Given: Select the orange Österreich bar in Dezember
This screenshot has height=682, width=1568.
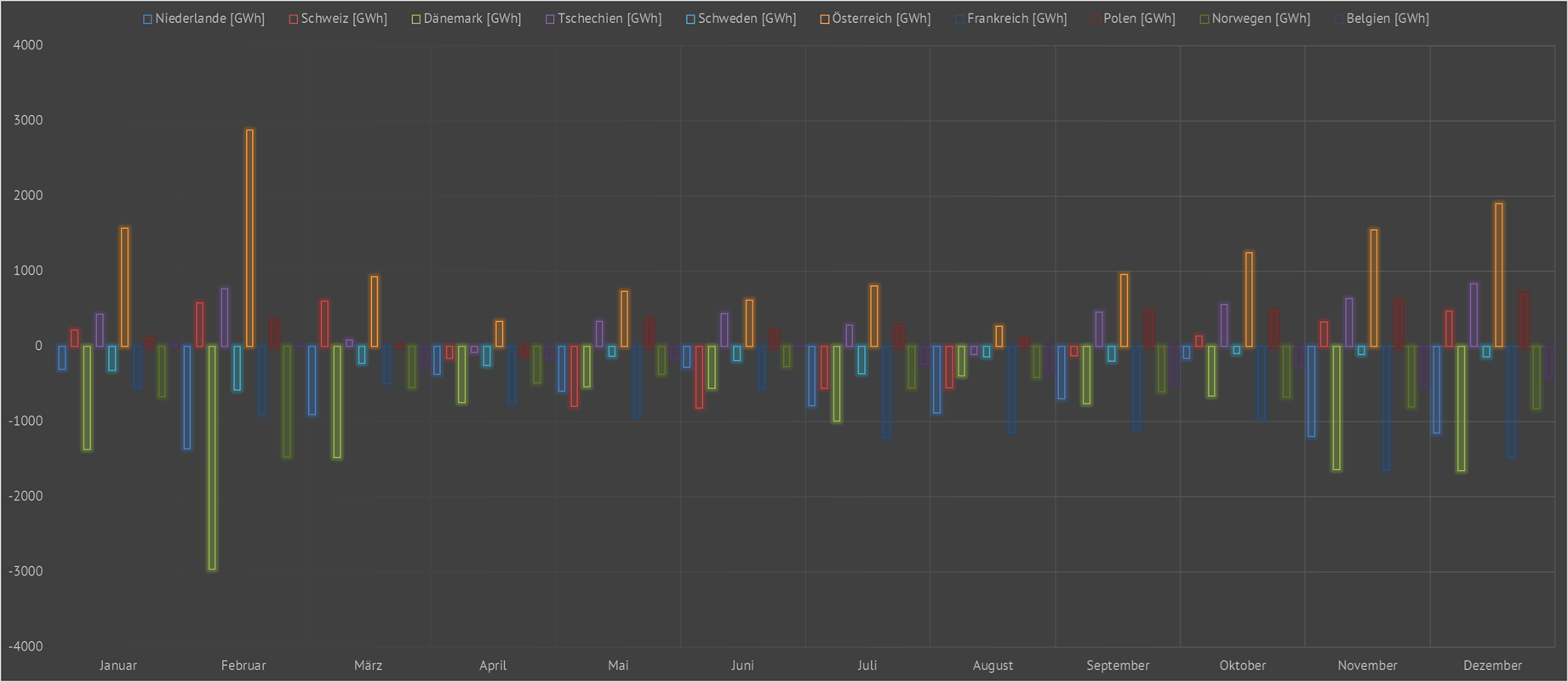Looking at the screenshot, I should tap(1498, 275).
